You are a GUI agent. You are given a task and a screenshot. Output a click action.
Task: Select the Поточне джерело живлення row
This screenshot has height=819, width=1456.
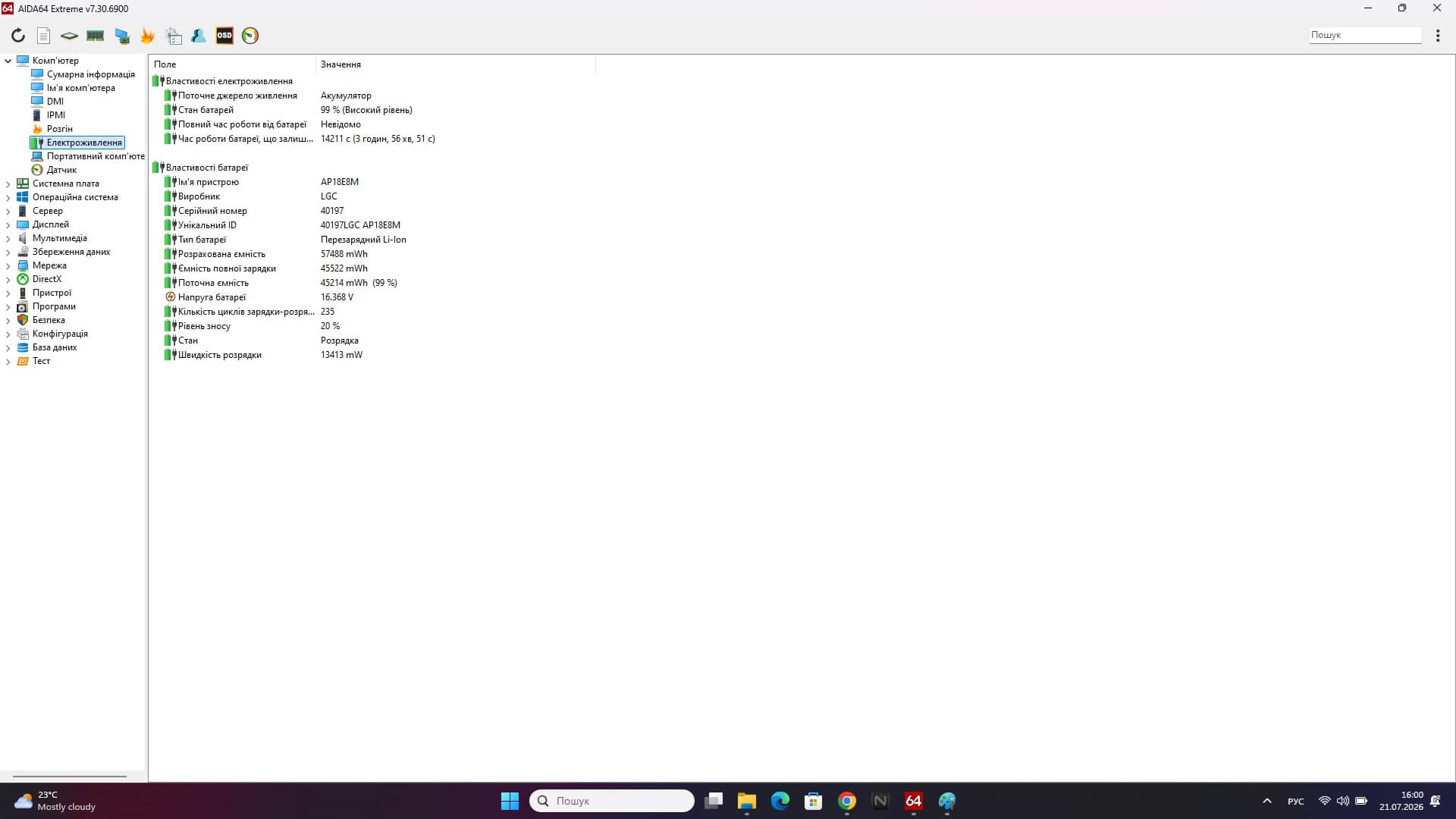[x=372, y=96]
